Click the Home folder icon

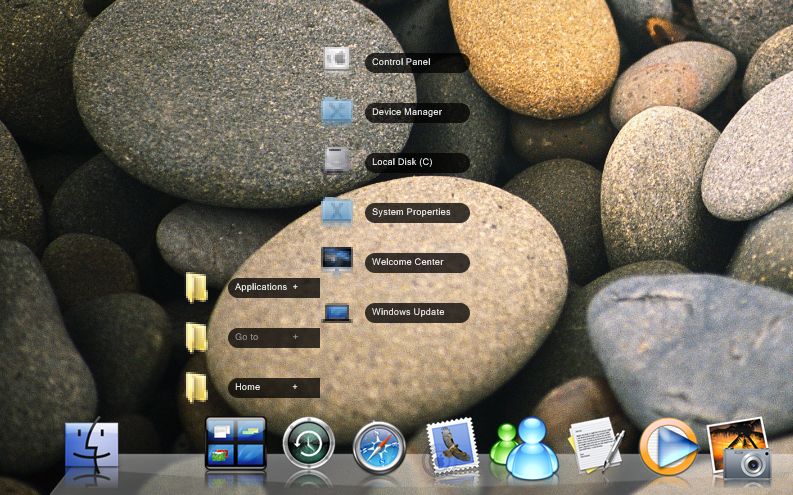(197, 387)
